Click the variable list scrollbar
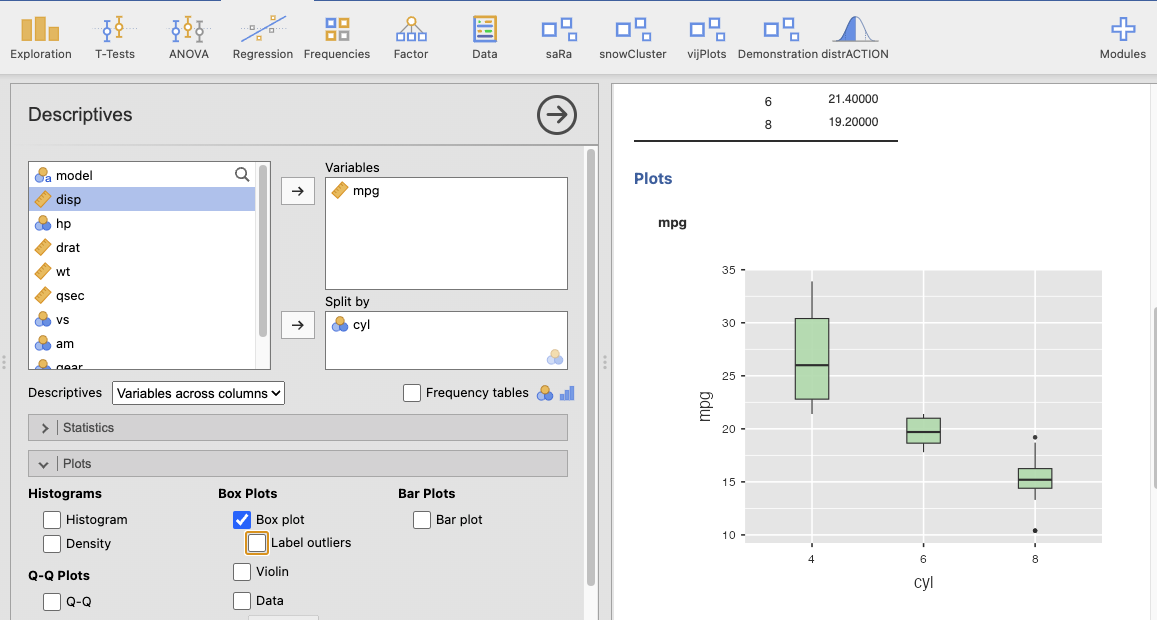 click(264, 250)
